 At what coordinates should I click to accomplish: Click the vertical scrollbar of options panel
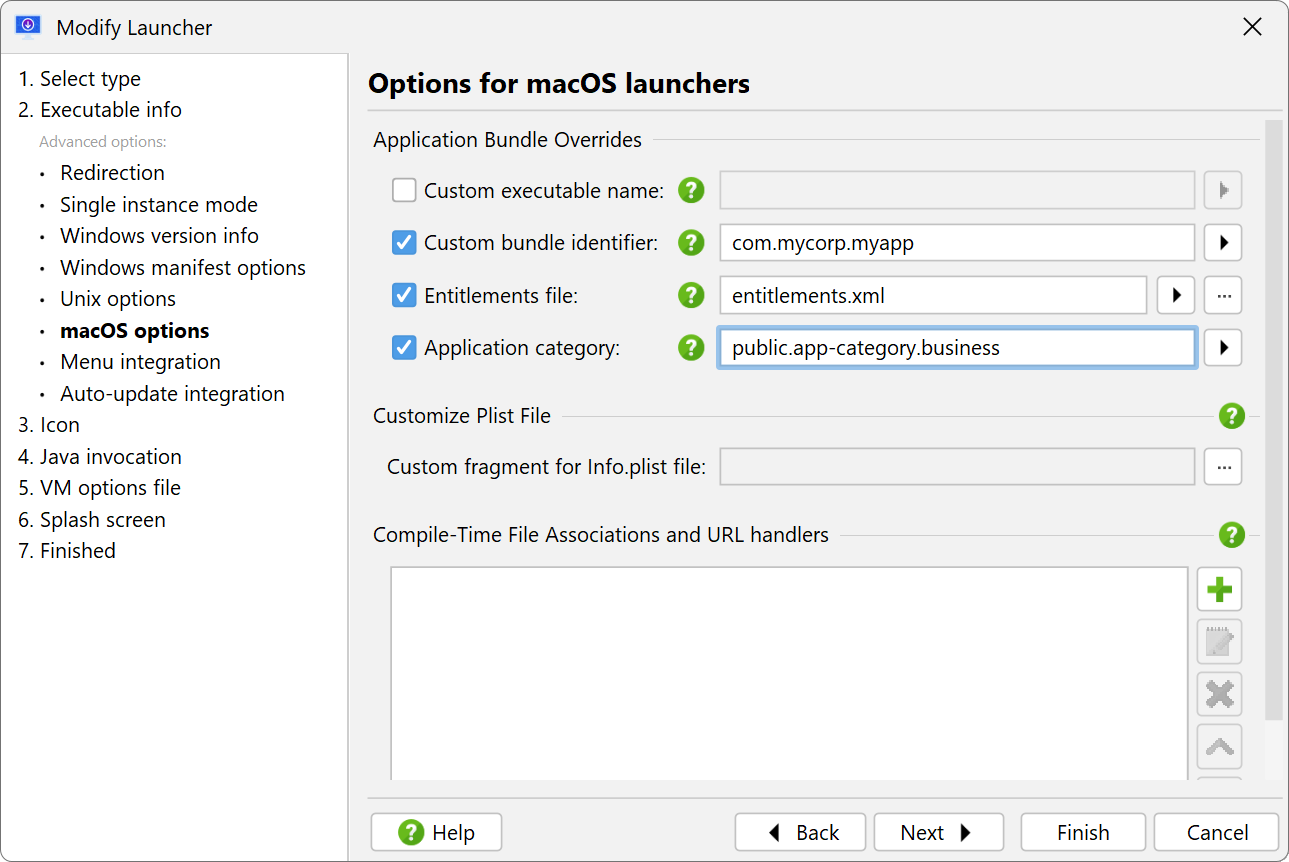pyautogui.click(x=1273, y=420)
